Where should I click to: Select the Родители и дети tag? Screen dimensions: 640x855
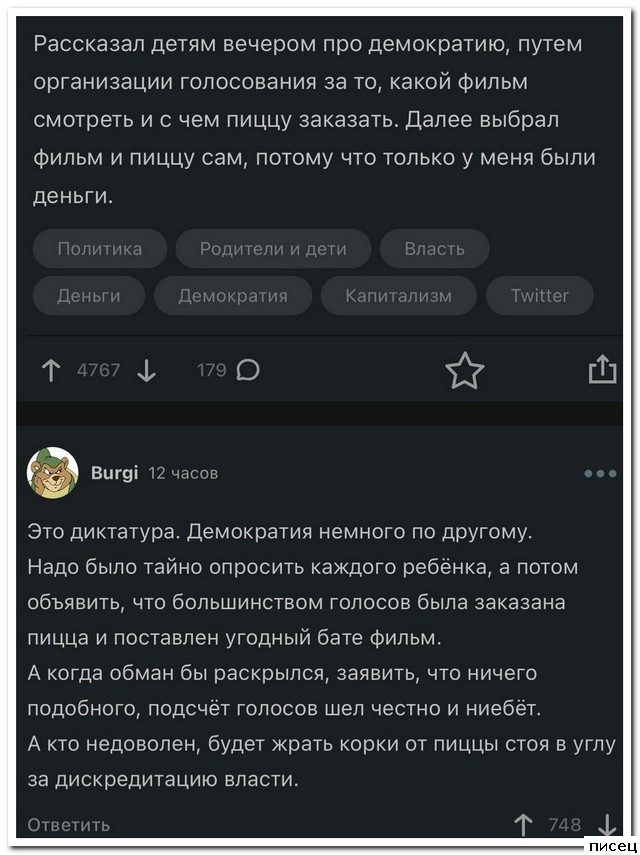click(273, 248)
